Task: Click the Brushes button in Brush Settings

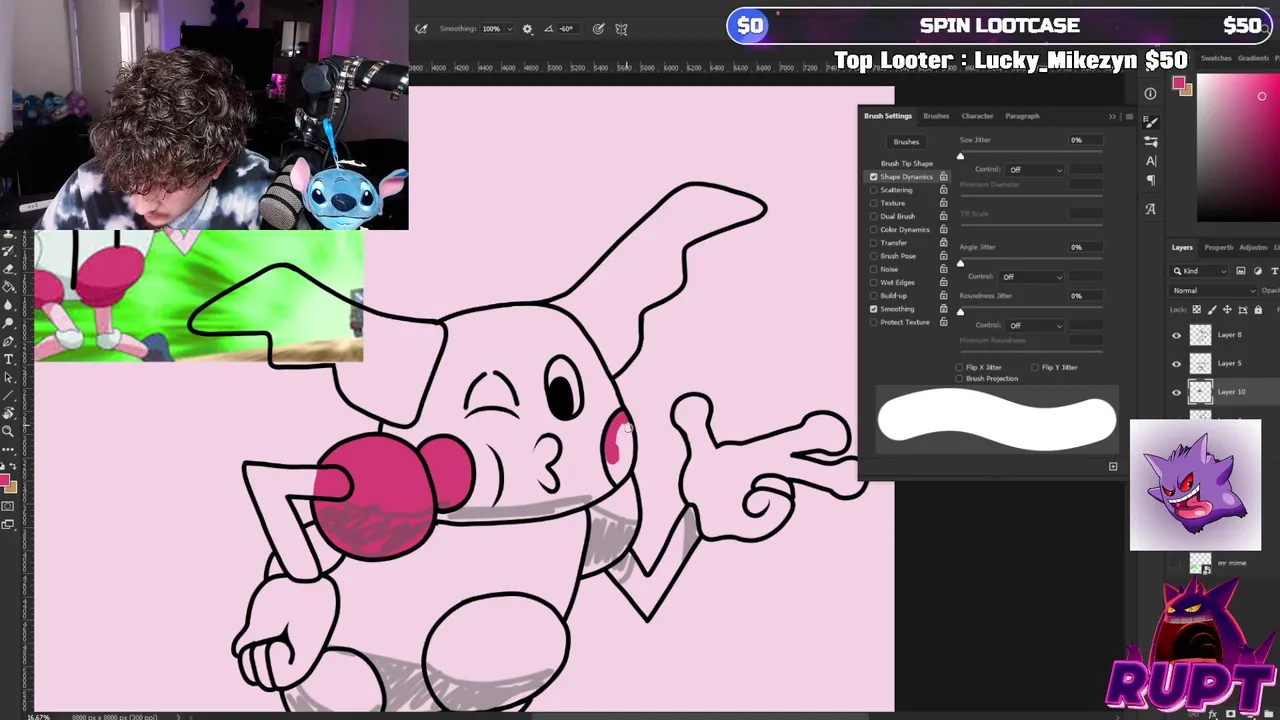Action: (906, 142)
